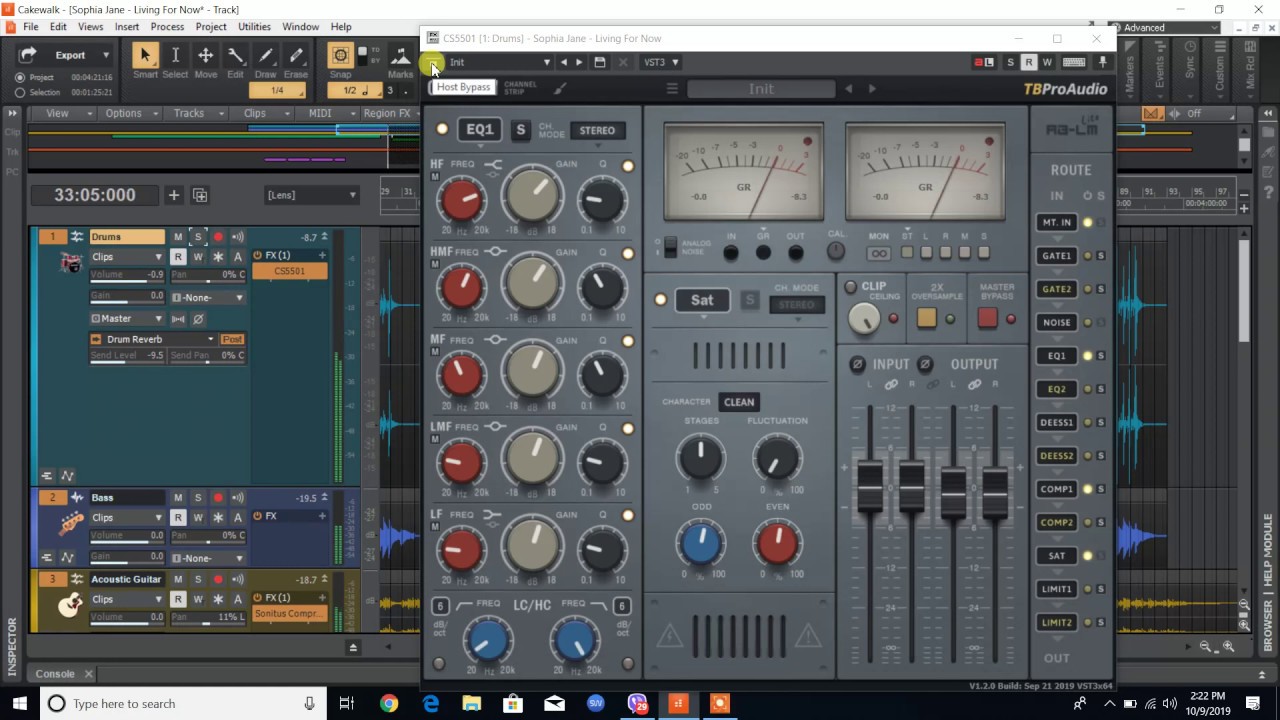This screenshot has width=1280, height=720.
Task: Click the CS5501 effect in Drums FX
Action: point(290,271)
